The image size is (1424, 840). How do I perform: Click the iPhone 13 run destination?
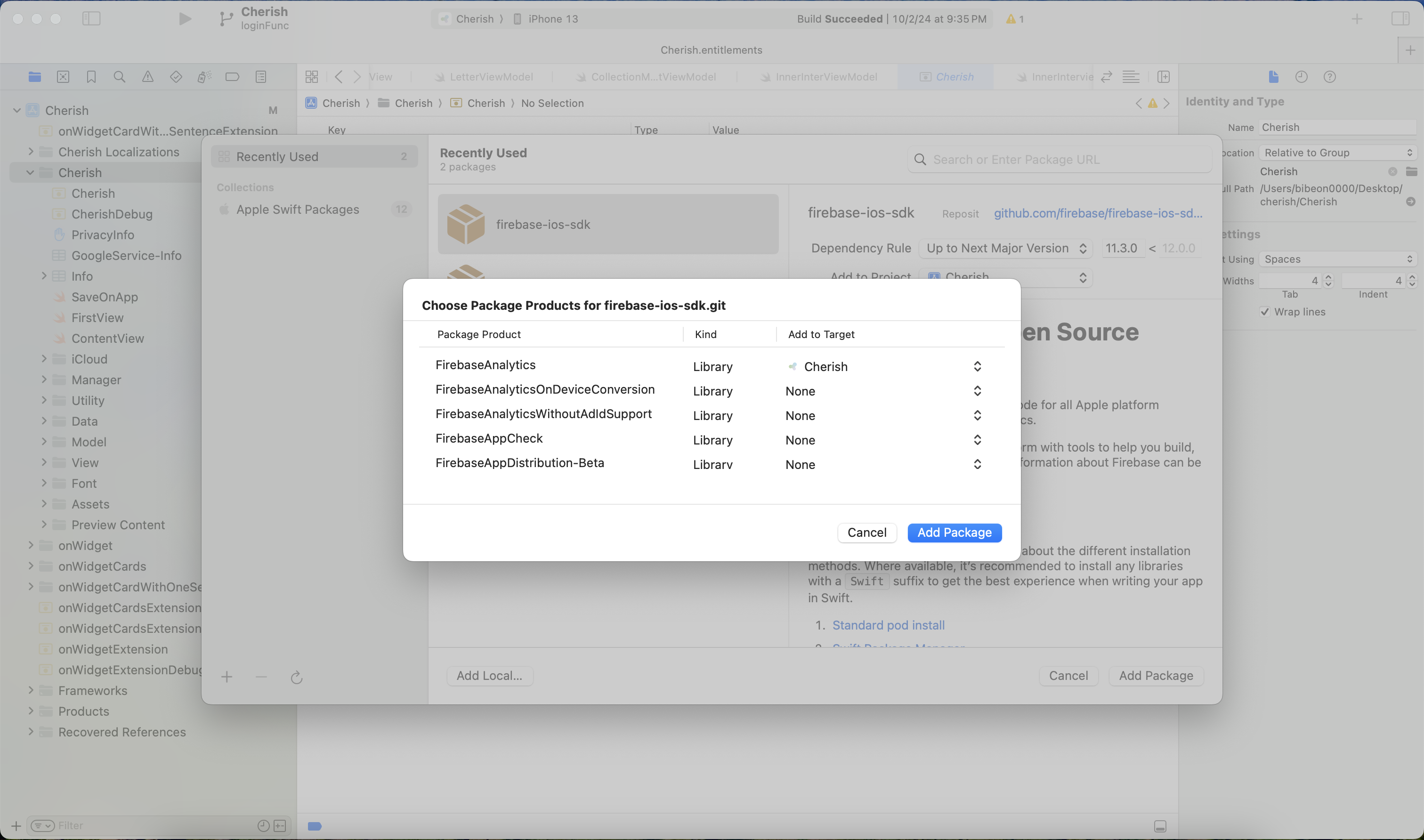point(546,19)
